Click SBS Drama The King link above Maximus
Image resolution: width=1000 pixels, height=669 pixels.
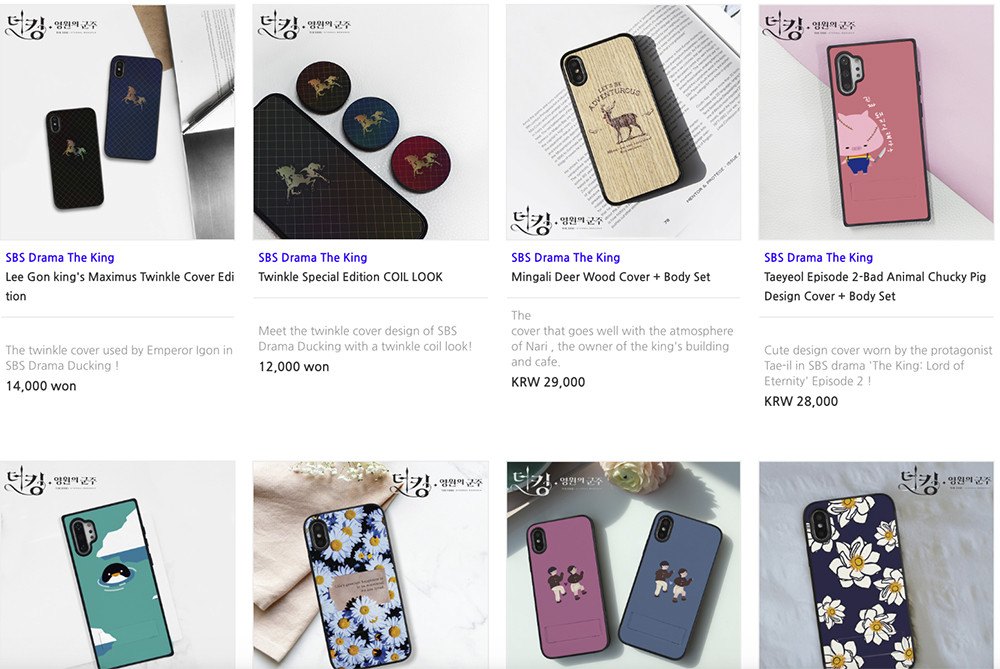pos(60,257)
